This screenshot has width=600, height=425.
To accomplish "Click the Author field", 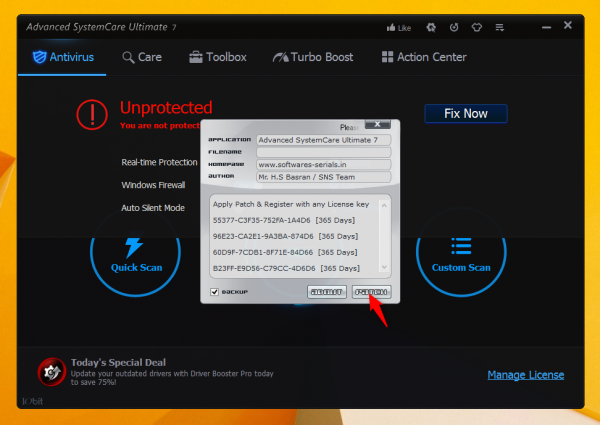I will (x=324, y=177).
